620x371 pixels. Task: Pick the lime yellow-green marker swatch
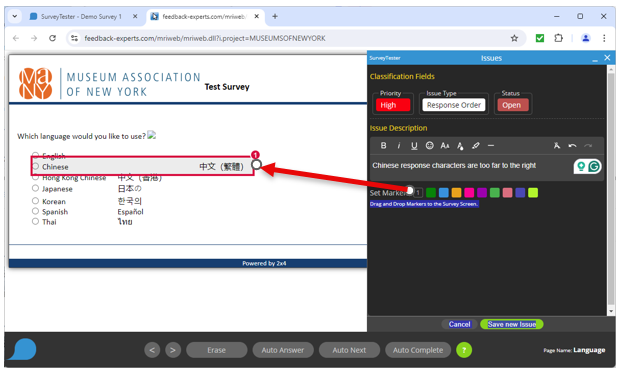click(x=533, y=193)
